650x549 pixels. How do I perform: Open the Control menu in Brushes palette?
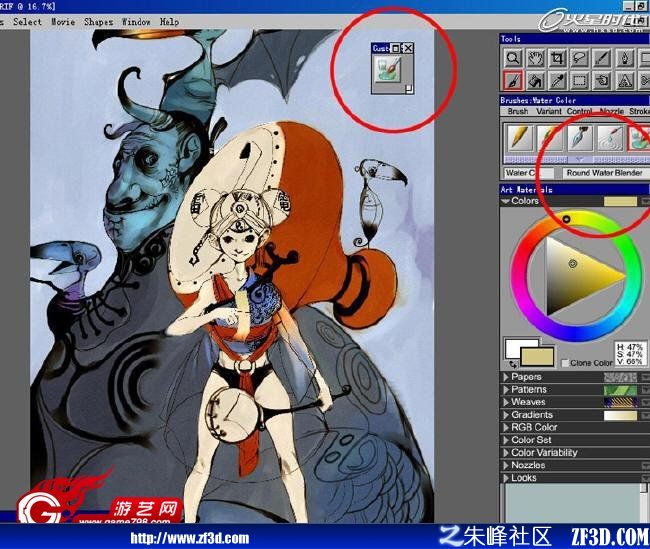[580, 111]
